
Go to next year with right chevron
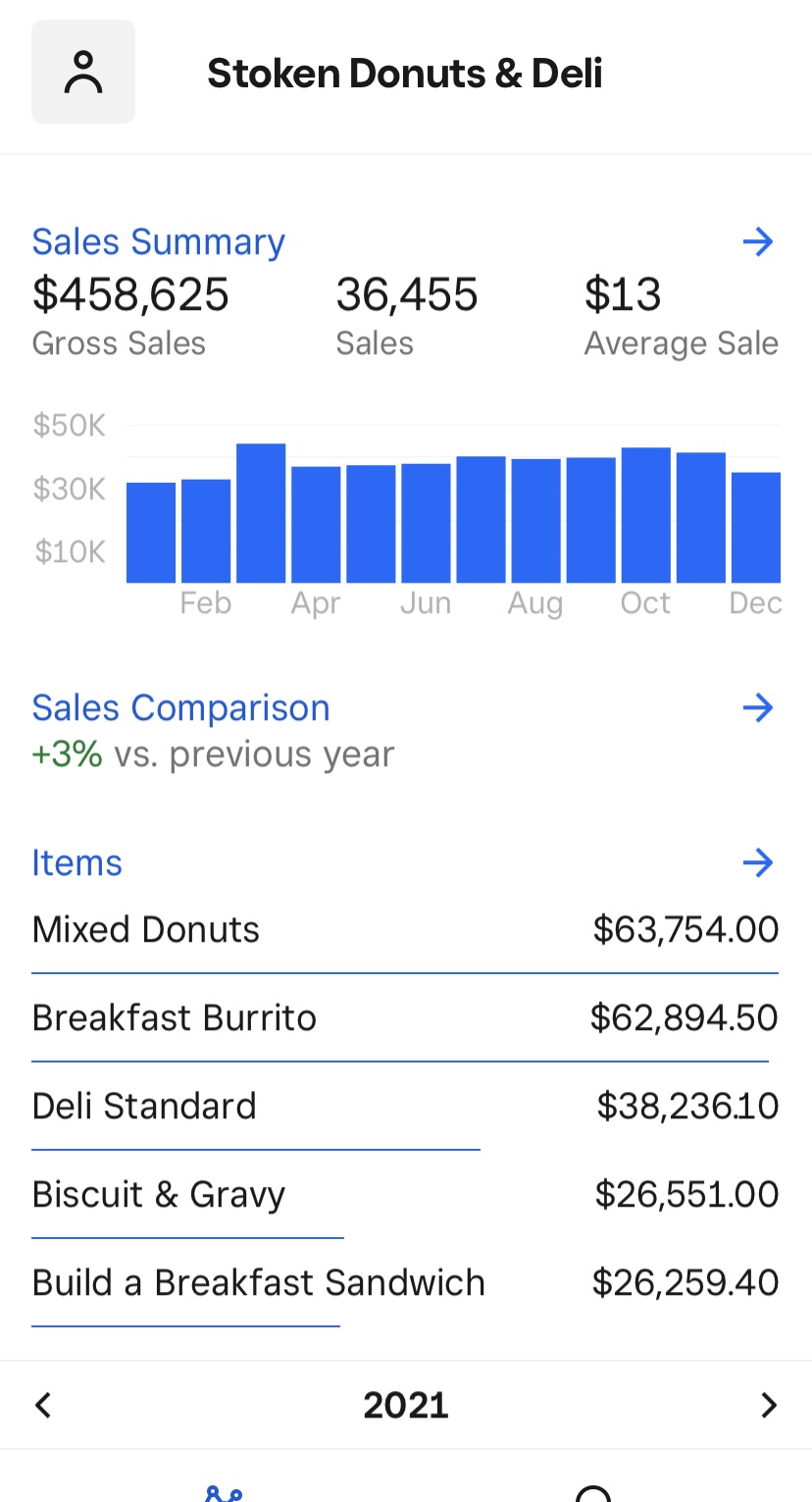coord(769,1405)
